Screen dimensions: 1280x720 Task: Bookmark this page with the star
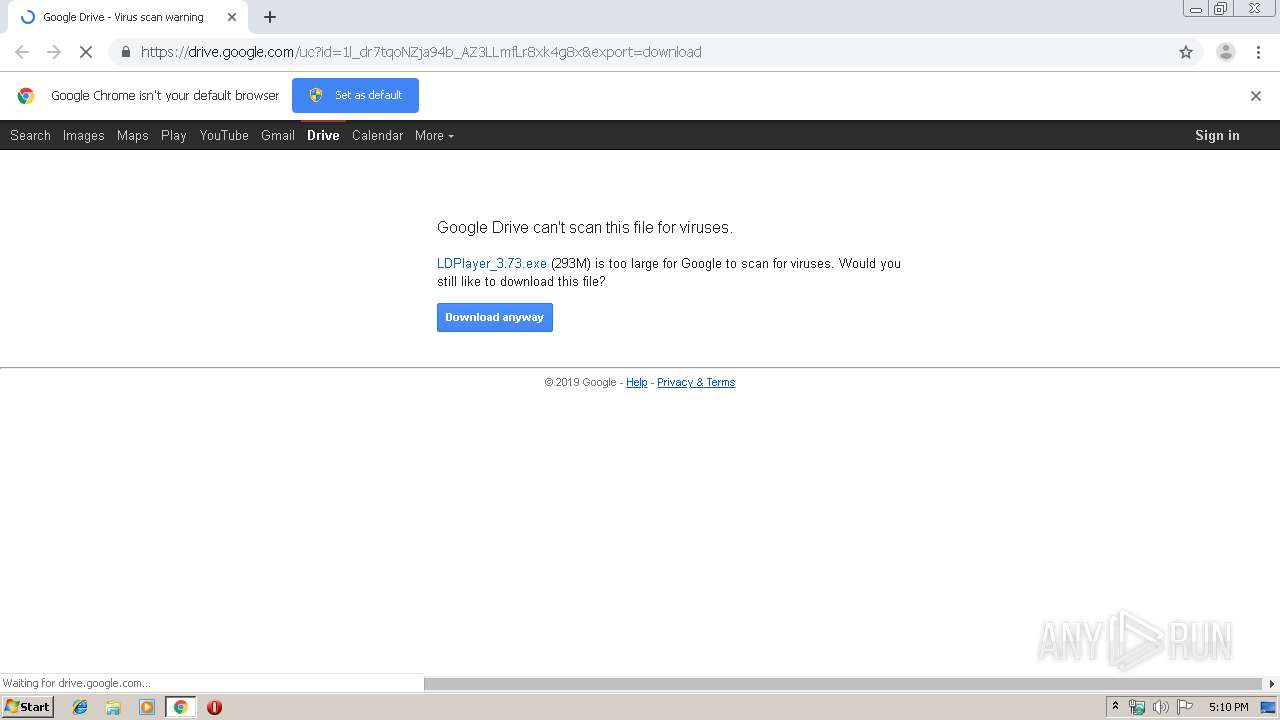[x=1186, y=52]
